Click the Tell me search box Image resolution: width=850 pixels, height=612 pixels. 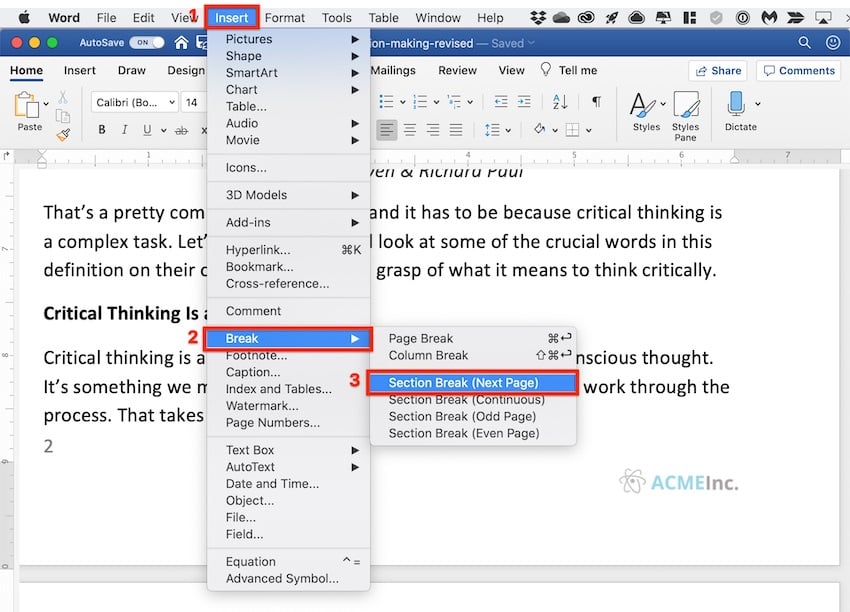[569, 70]
